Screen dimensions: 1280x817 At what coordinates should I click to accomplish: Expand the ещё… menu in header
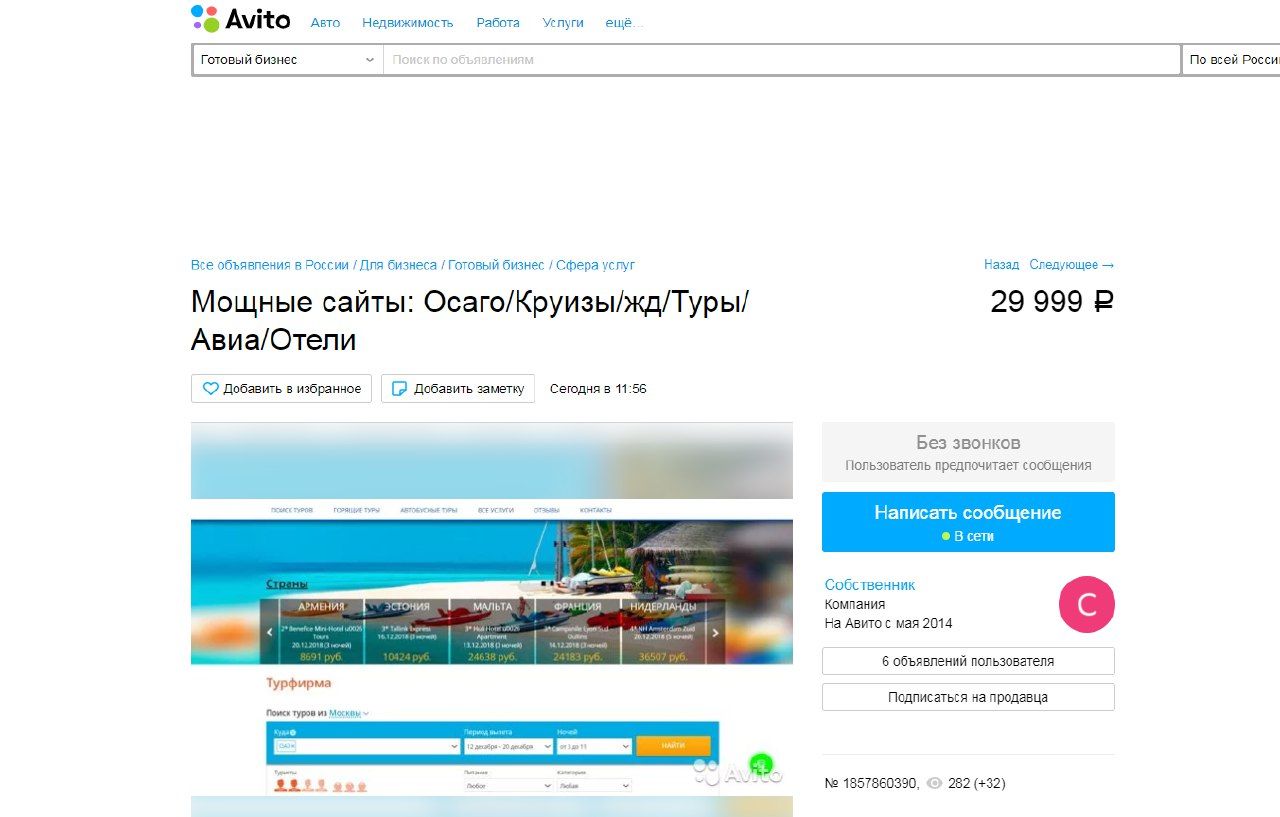(624, 23)
